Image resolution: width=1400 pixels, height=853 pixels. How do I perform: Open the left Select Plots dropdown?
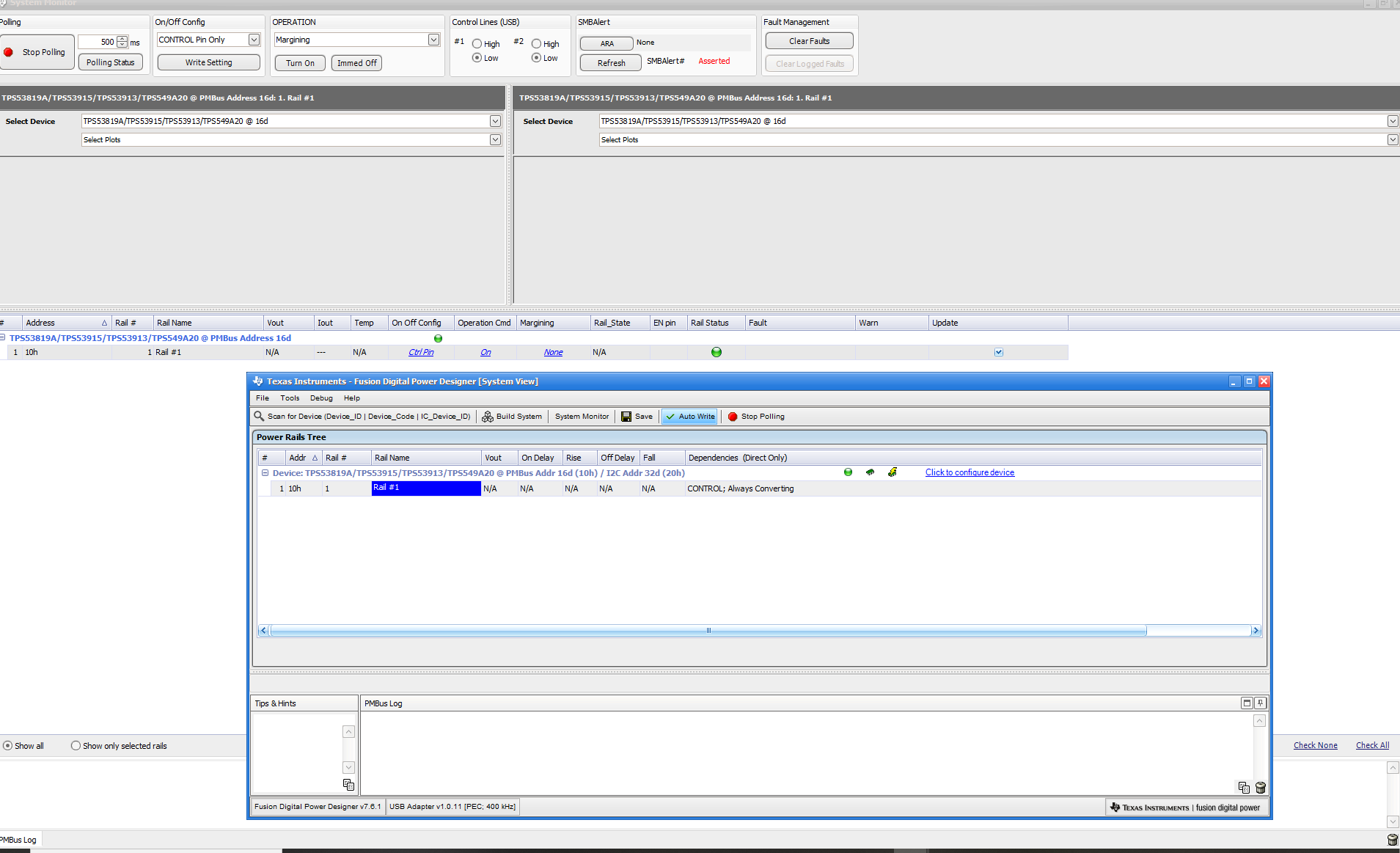[x=495, y=139]
